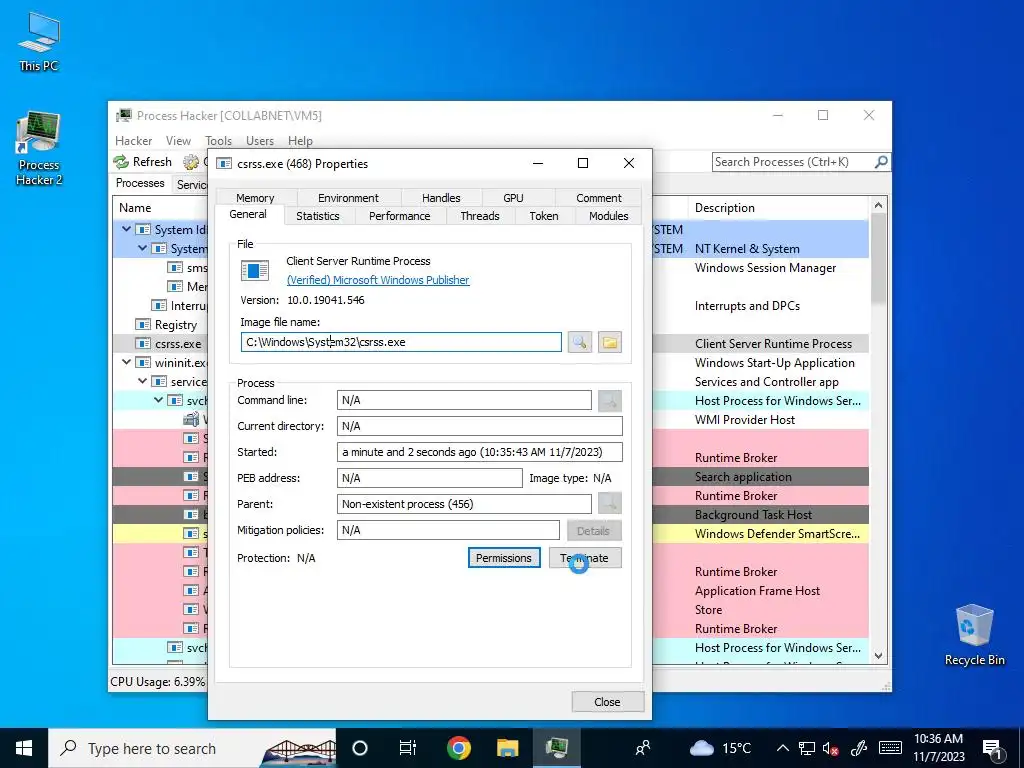Click the Started time field

point(480,452)
